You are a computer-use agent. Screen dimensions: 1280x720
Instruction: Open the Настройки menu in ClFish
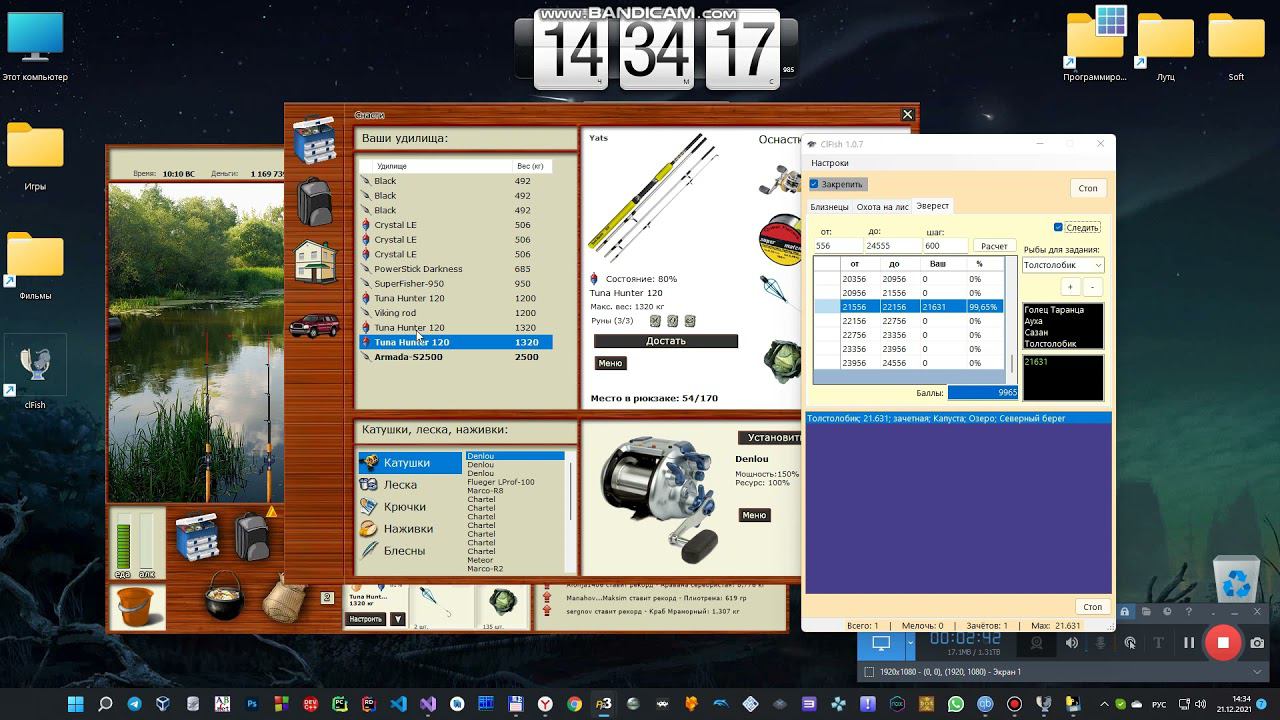click(830, 163)
